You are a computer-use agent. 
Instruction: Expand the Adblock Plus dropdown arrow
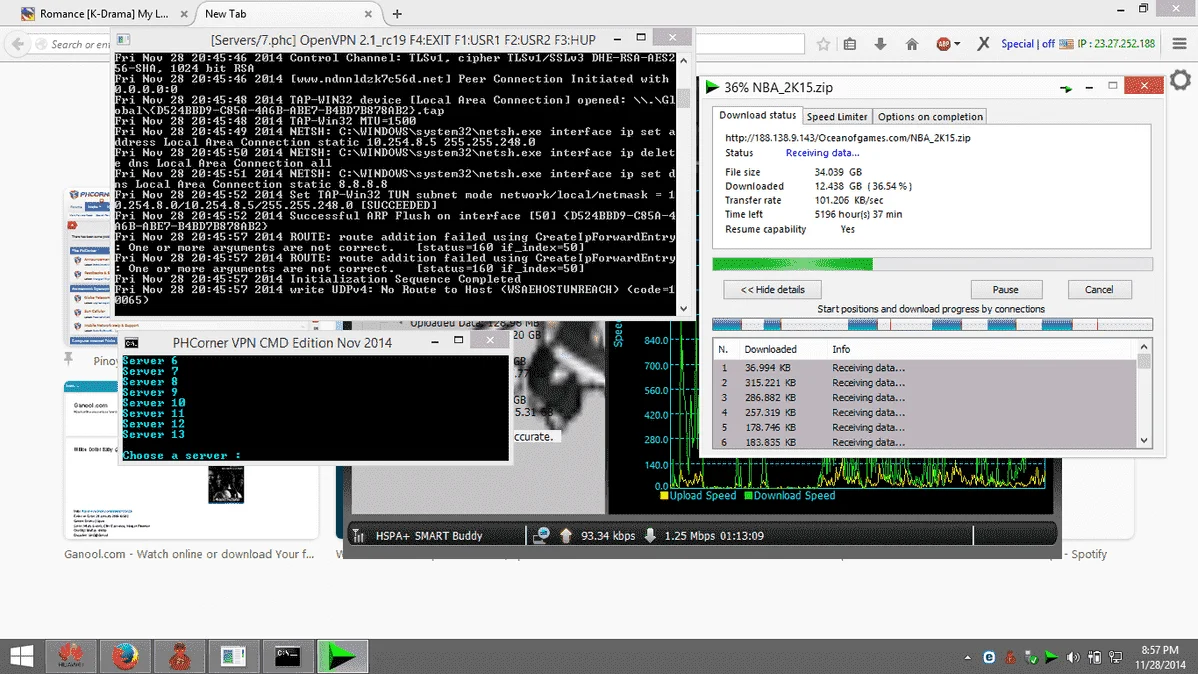pos(957,44)
